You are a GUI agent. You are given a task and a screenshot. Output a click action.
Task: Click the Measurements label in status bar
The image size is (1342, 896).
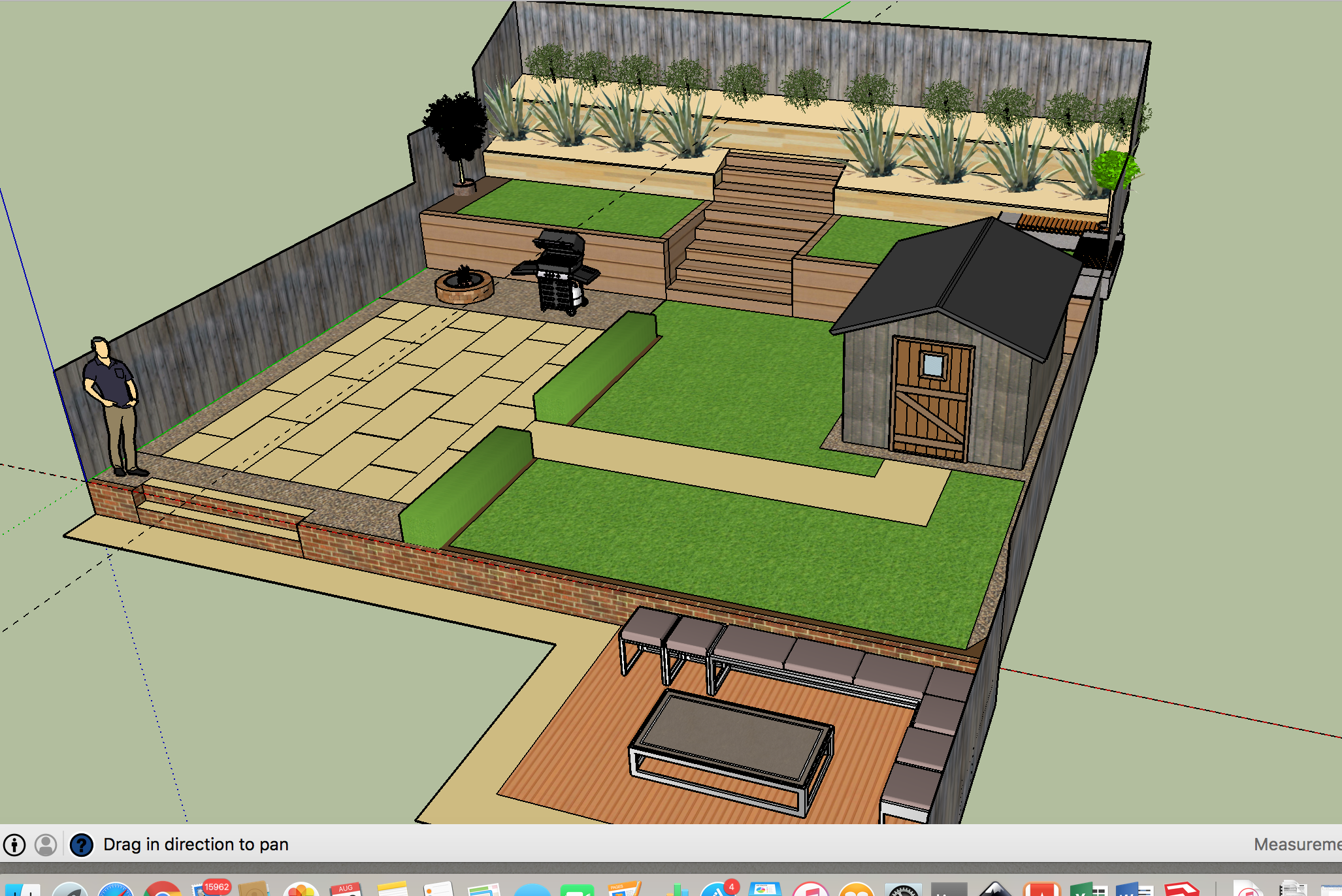pos(1297,844)
